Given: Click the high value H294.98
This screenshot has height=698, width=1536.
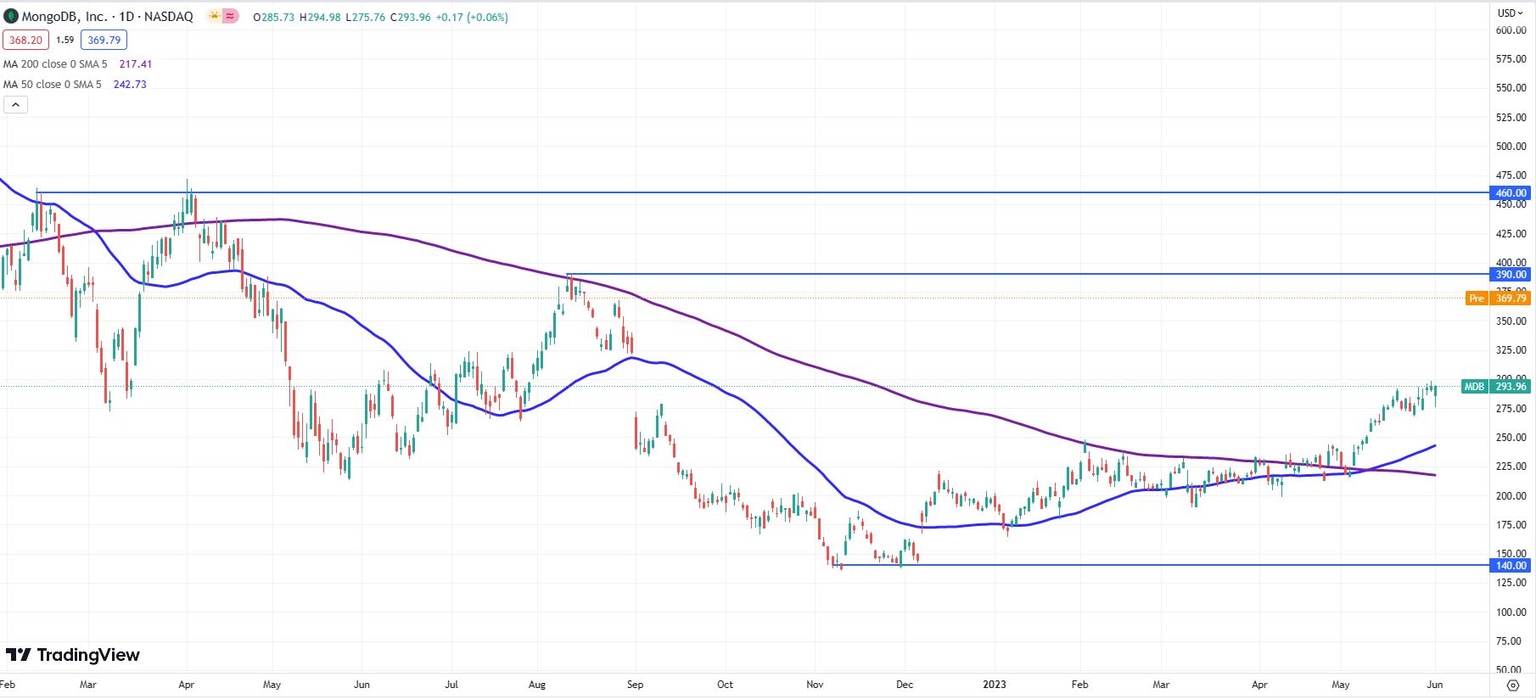Looking at the screenshot, I should 319,17.
